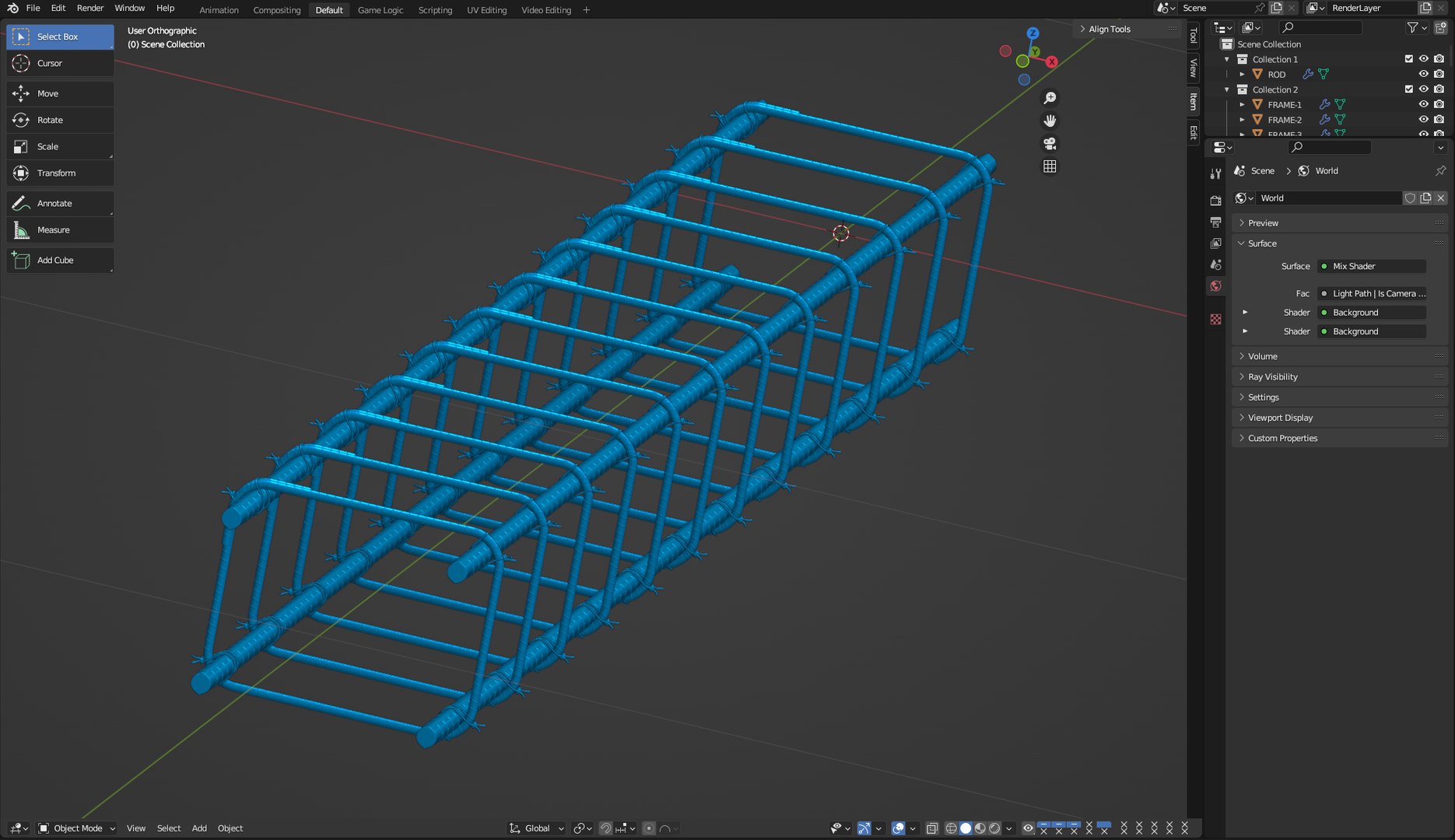Switch to the UV Editing workspace tab
This screenshot has height=840, width=1455.
(486, 10)
